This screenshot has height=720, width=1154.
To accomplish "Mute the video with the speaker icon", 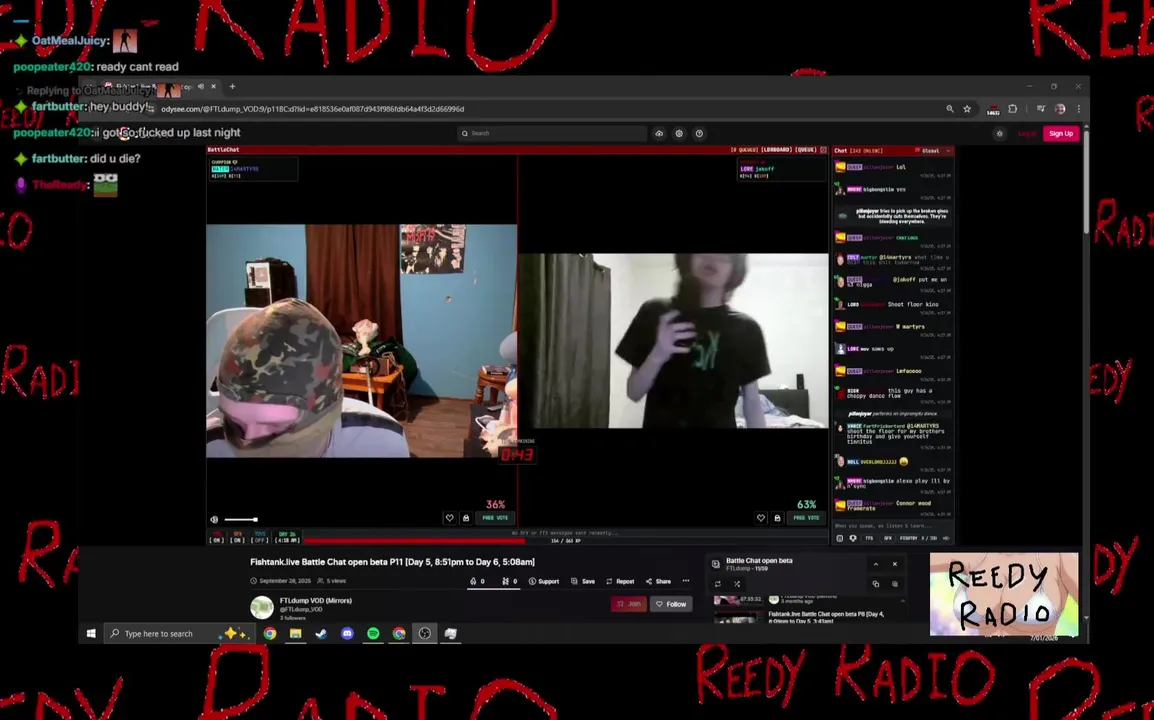I will [214, 520].
